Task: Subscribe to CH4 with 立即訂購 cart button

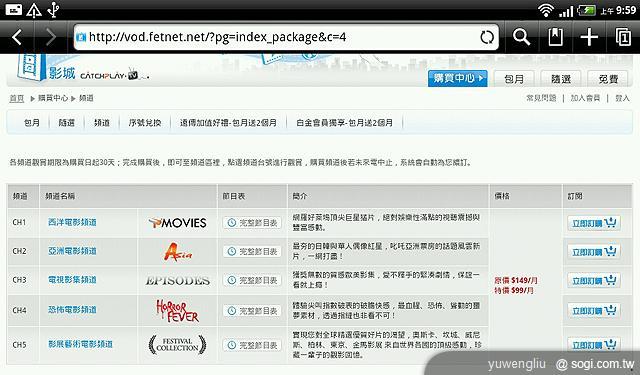Action: click(594, 311)
